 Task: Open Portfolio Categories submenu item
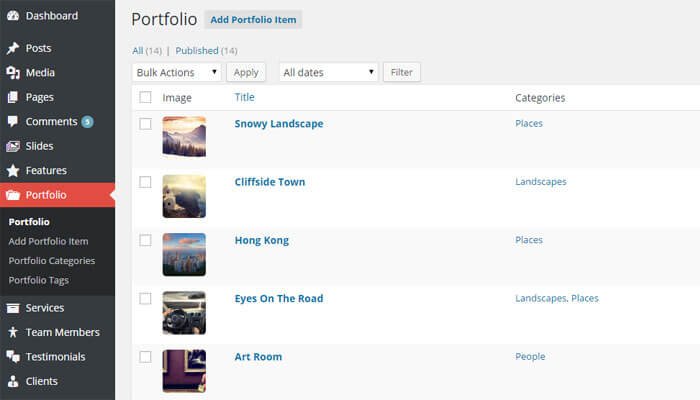[x=51, y=261]
